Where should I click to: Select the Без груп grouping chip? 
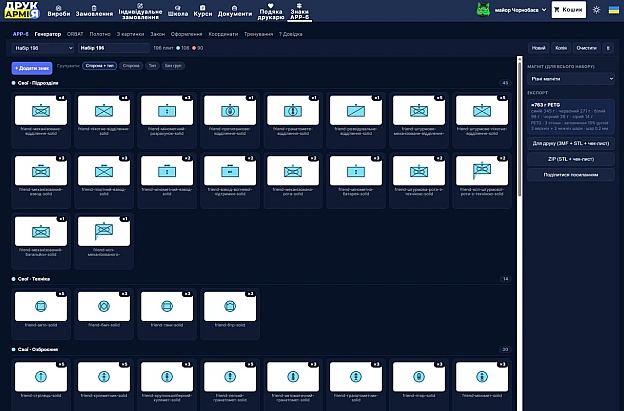(173, 66)
